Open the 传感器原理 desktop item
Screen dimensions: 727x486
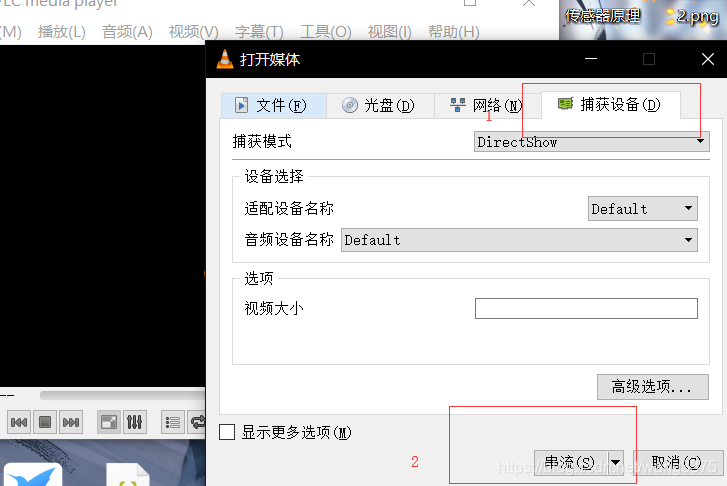(602, 16)
